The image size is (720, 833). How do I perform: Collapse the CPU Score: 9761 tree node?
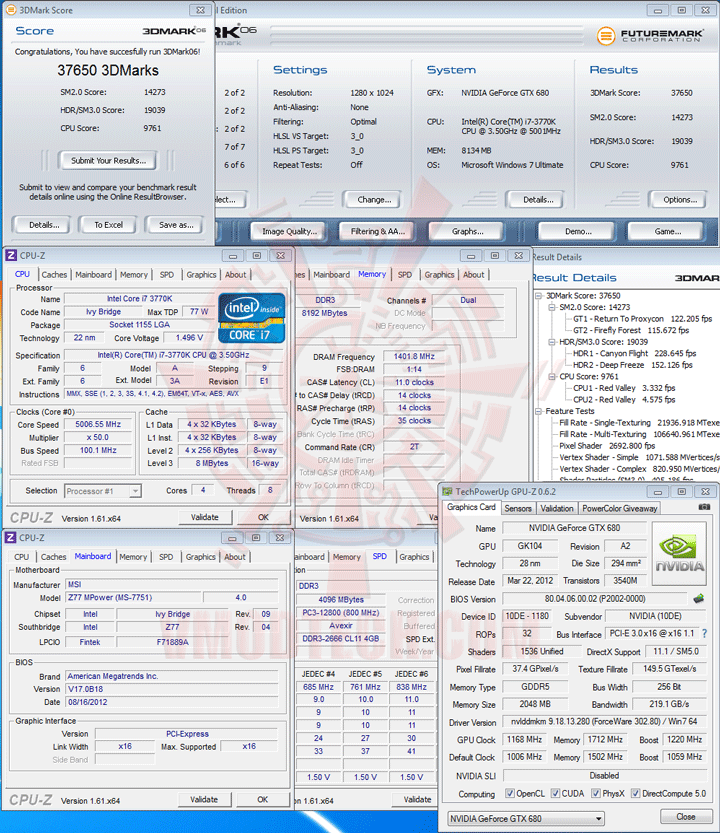(x=552, y=376)
